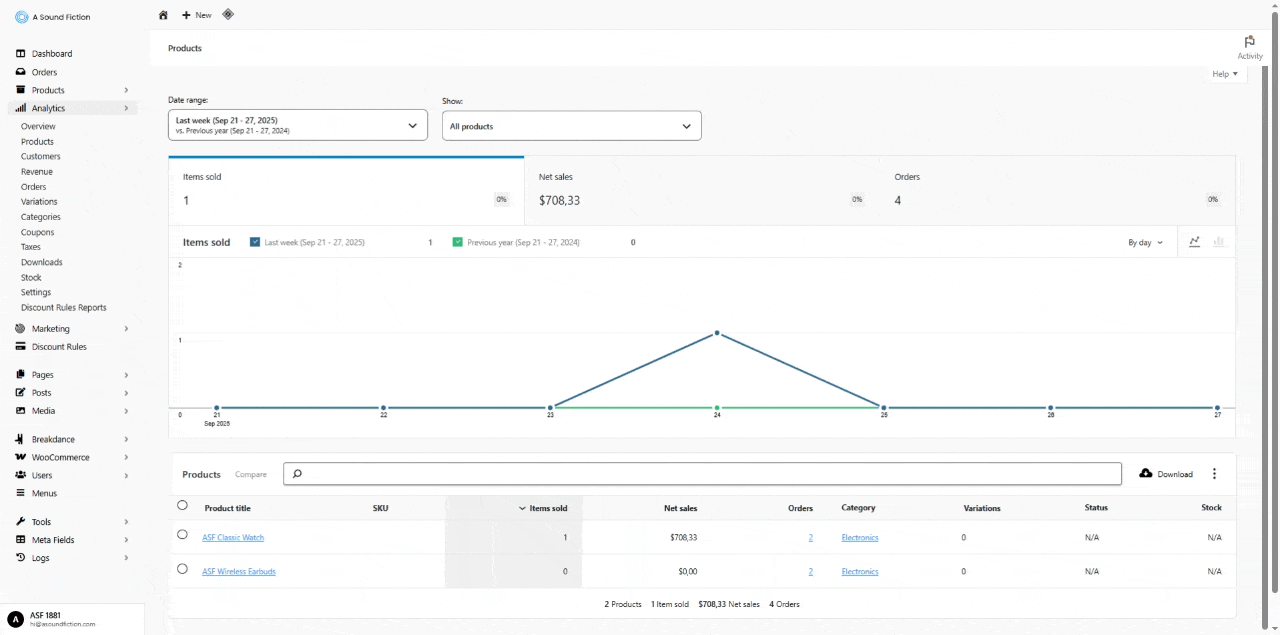Screen dimensions: 1280x635
Task: Open the products table three-dot options menu
Action: (1214, 473)
